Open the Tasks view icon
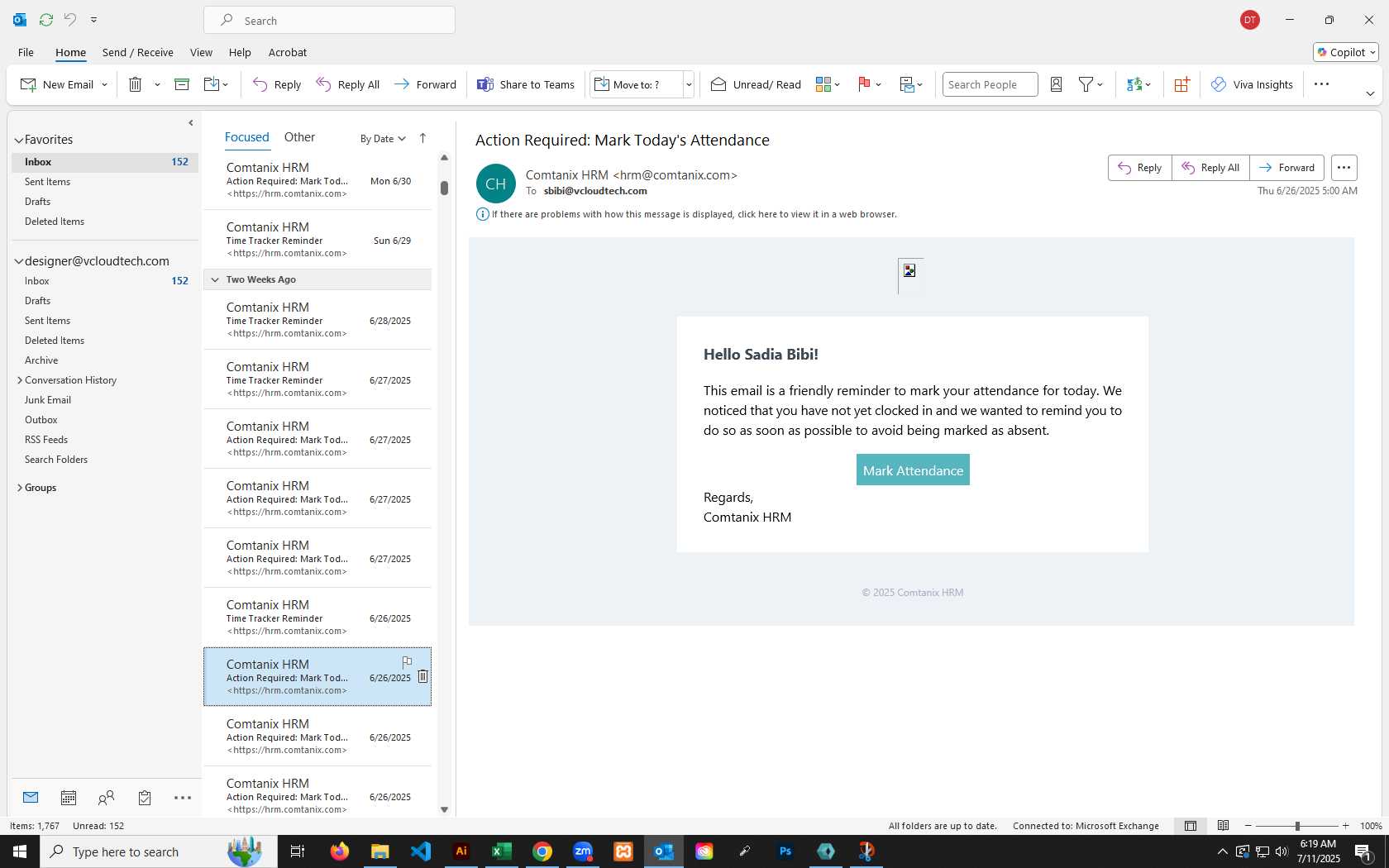 (145, 798)
